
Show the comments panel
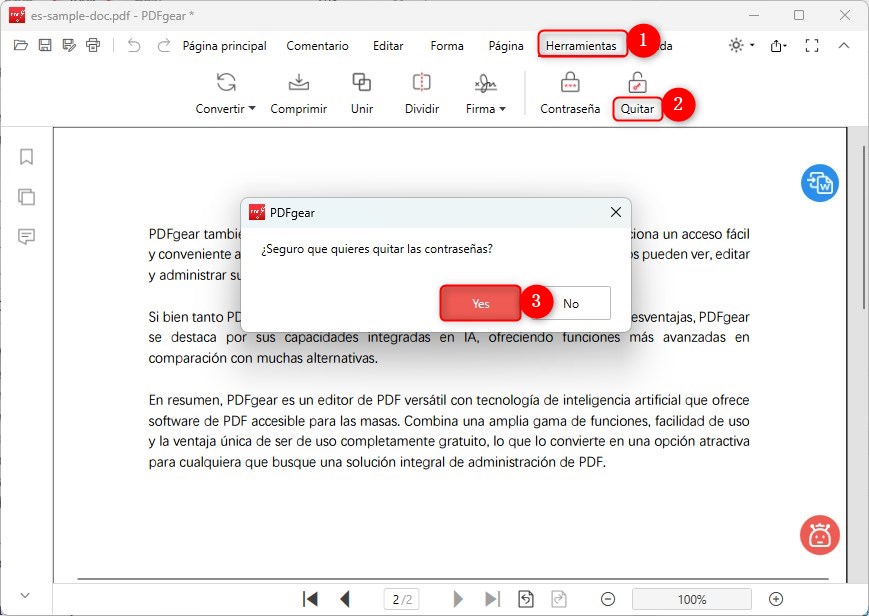[x=26, y=237]
